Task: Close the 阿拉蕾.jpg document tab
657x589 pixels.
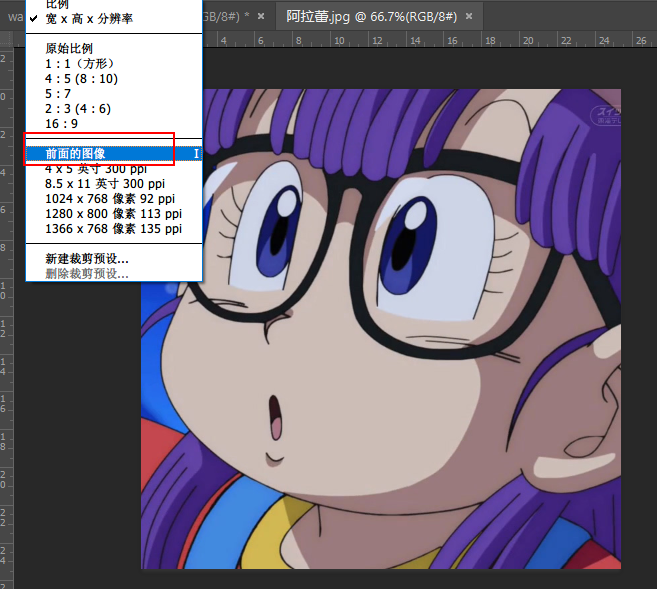Action: 470,17
